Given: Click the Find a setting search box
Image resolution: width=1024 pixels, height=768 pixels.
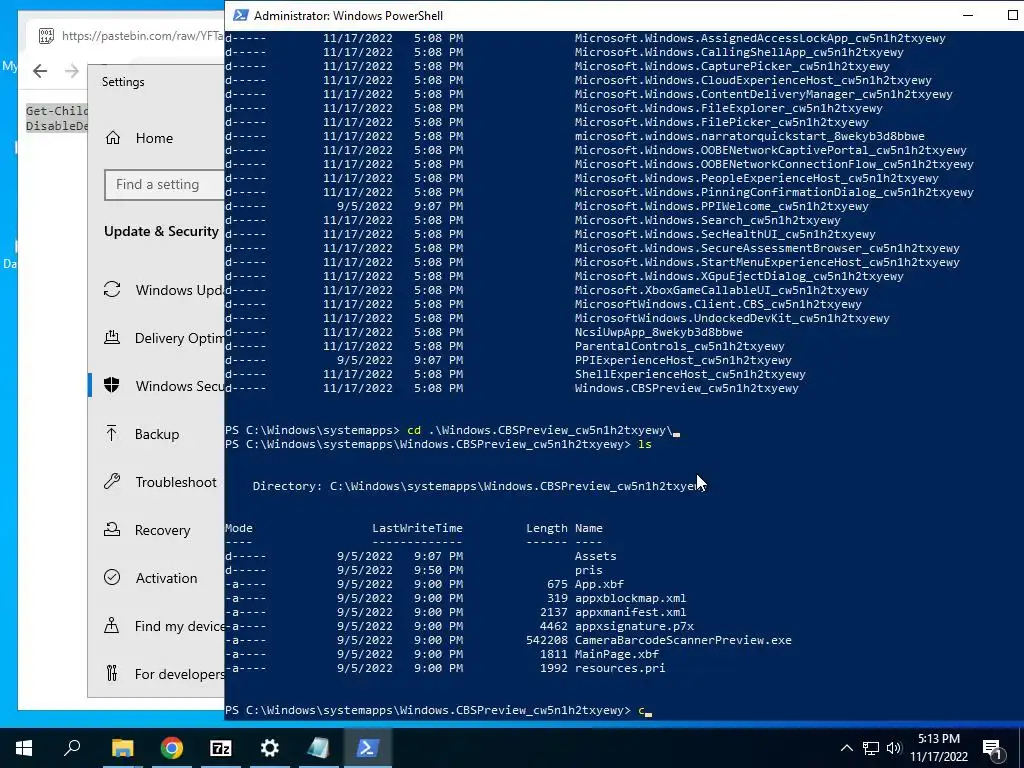Looking at the screenshot, I should tap(165, 184).
